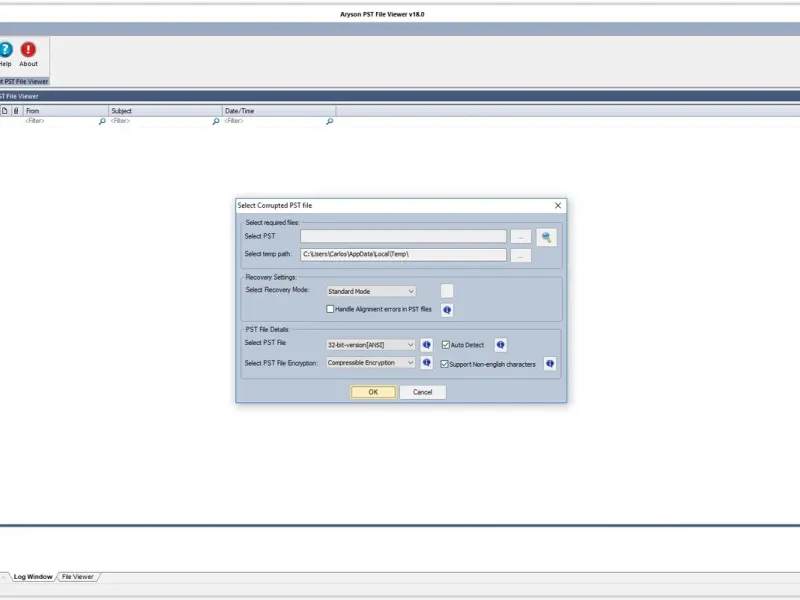Browse for the temp path folder
Screen dimensions: 800x600
coord(520,256)
